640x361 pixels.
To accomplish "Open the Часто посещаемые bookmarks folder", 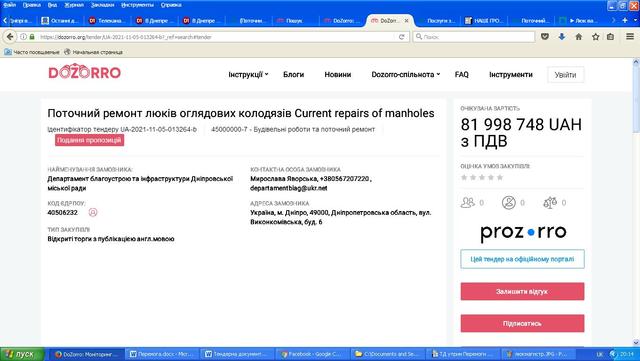I will tap(32, 52).
